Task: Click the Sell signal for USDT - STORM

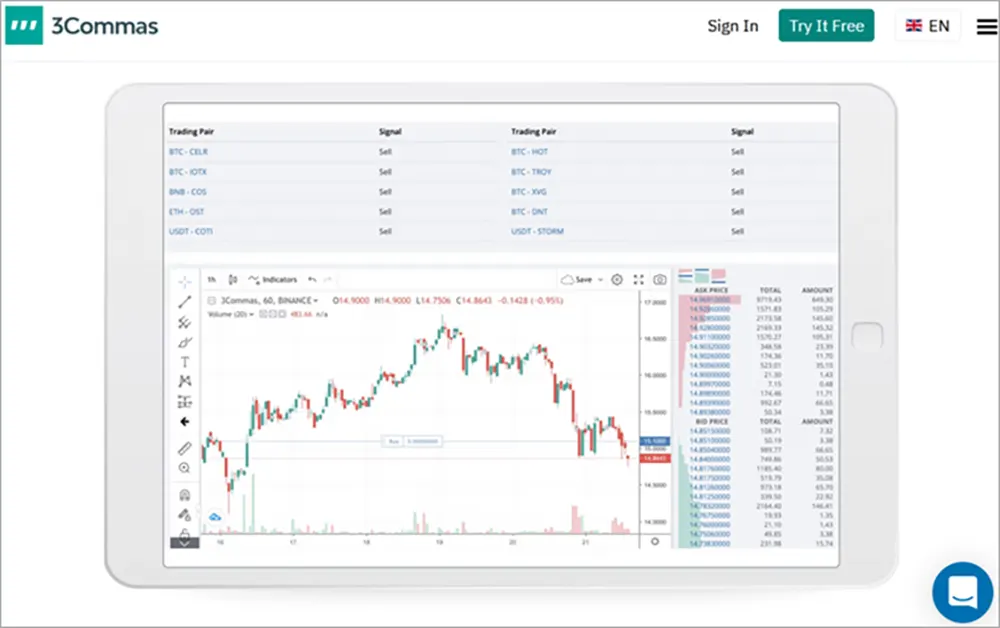Action: (737, 231)
